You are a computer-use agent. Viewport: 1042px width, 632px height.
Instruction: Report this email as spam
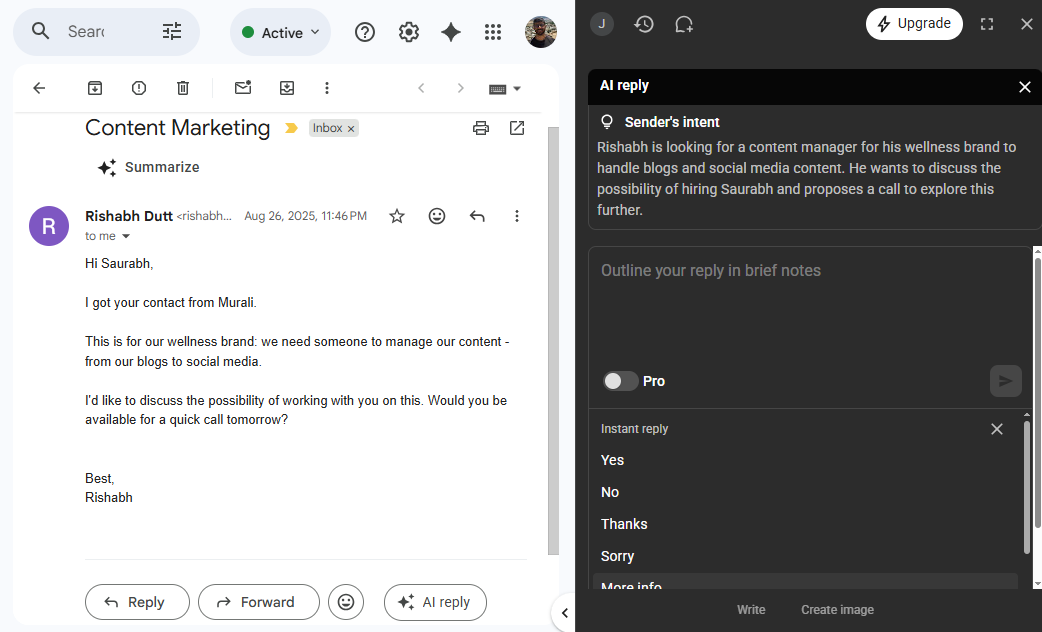(x=139, y=88)
